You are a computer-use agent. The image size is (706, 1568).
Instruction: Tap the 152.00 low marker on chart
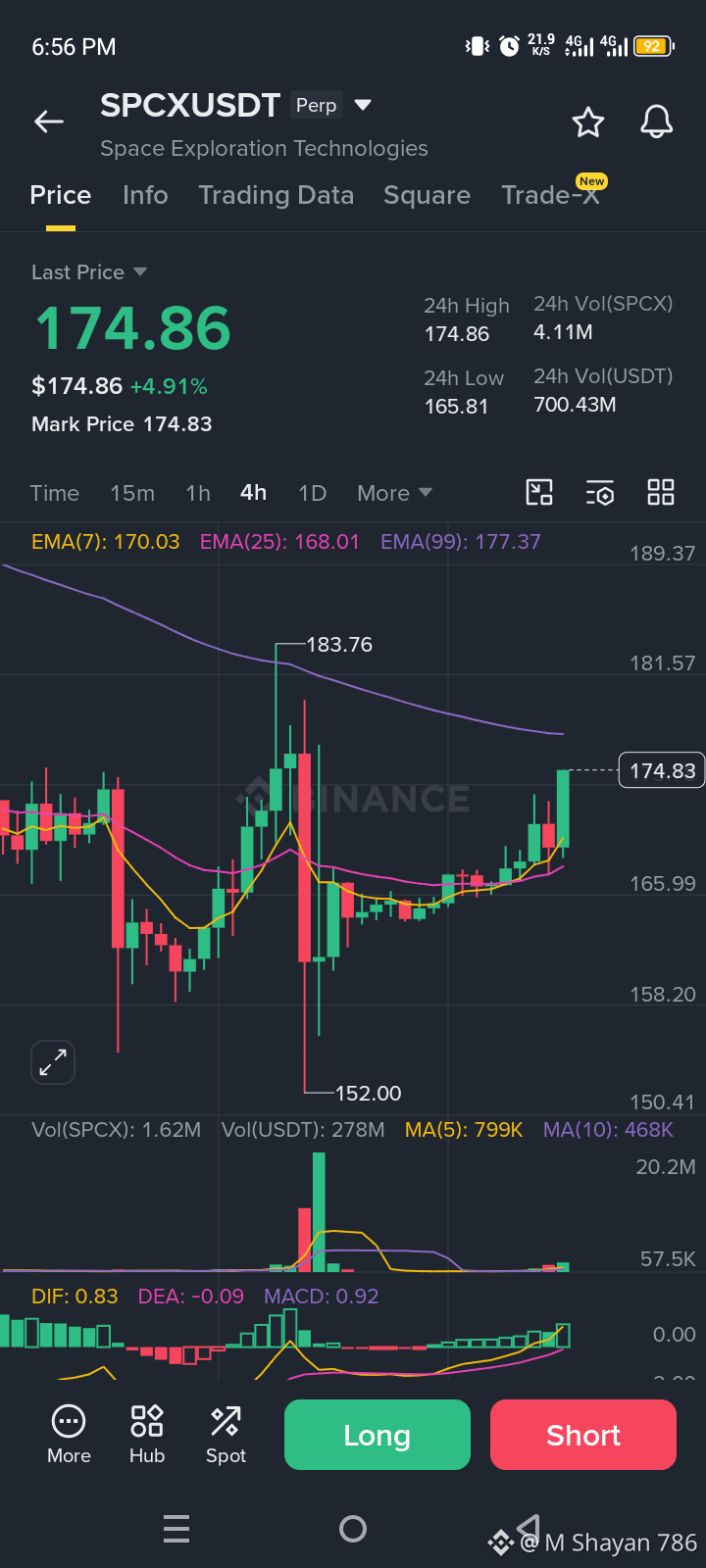click(x=368, y=1093)
